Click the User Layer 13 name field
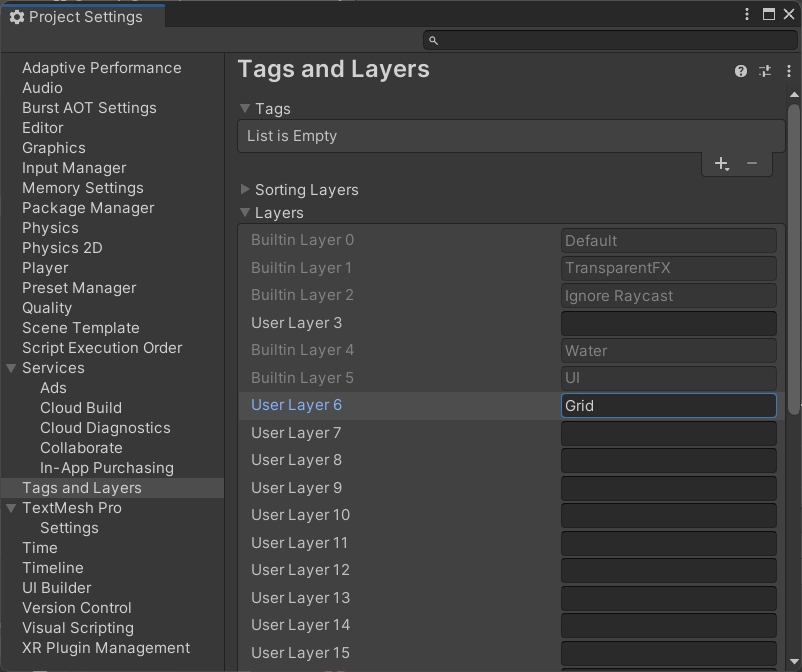 tap(669, 598)
